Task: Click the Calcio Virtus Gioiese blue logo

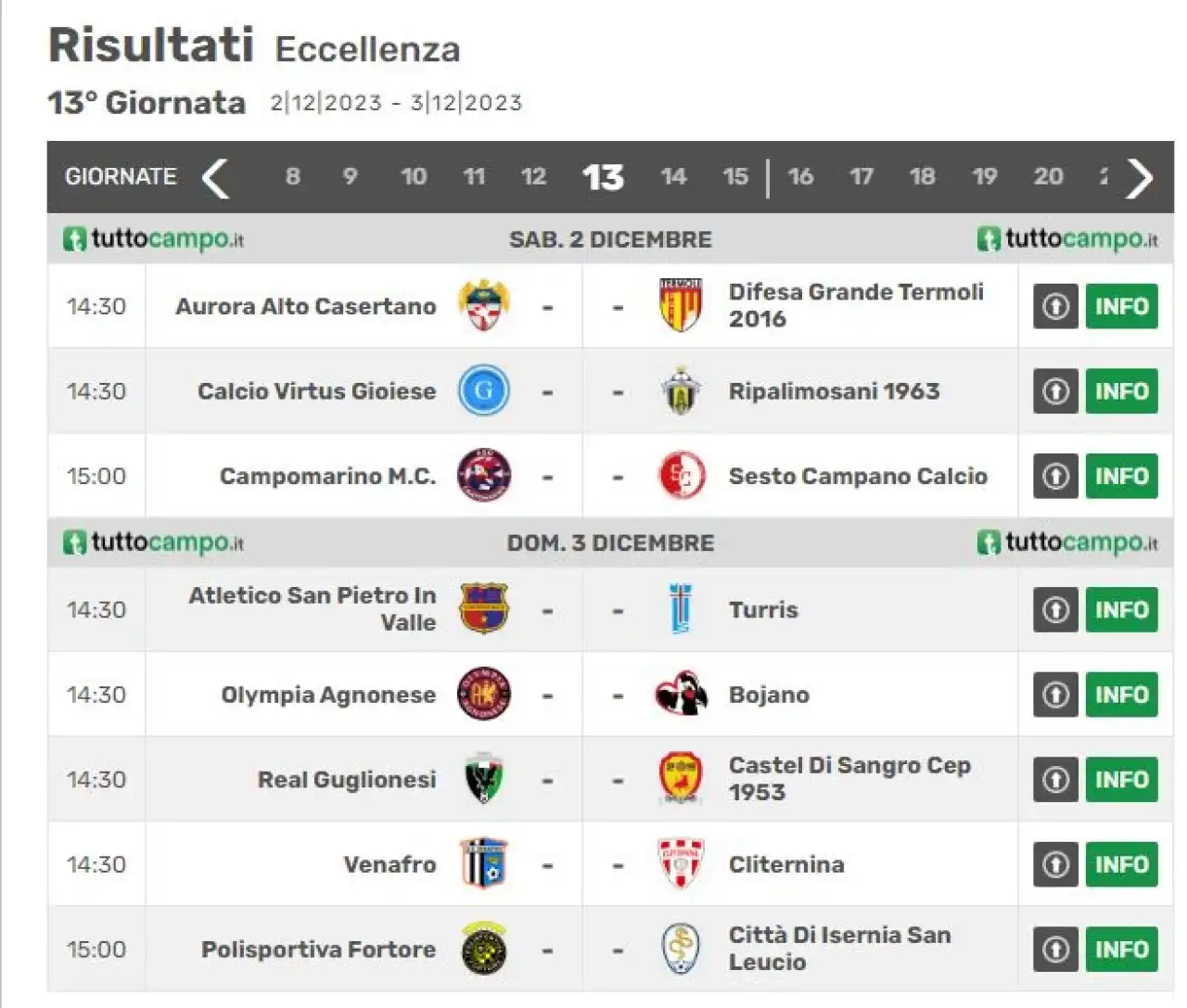Action: (x=484, y=390)
